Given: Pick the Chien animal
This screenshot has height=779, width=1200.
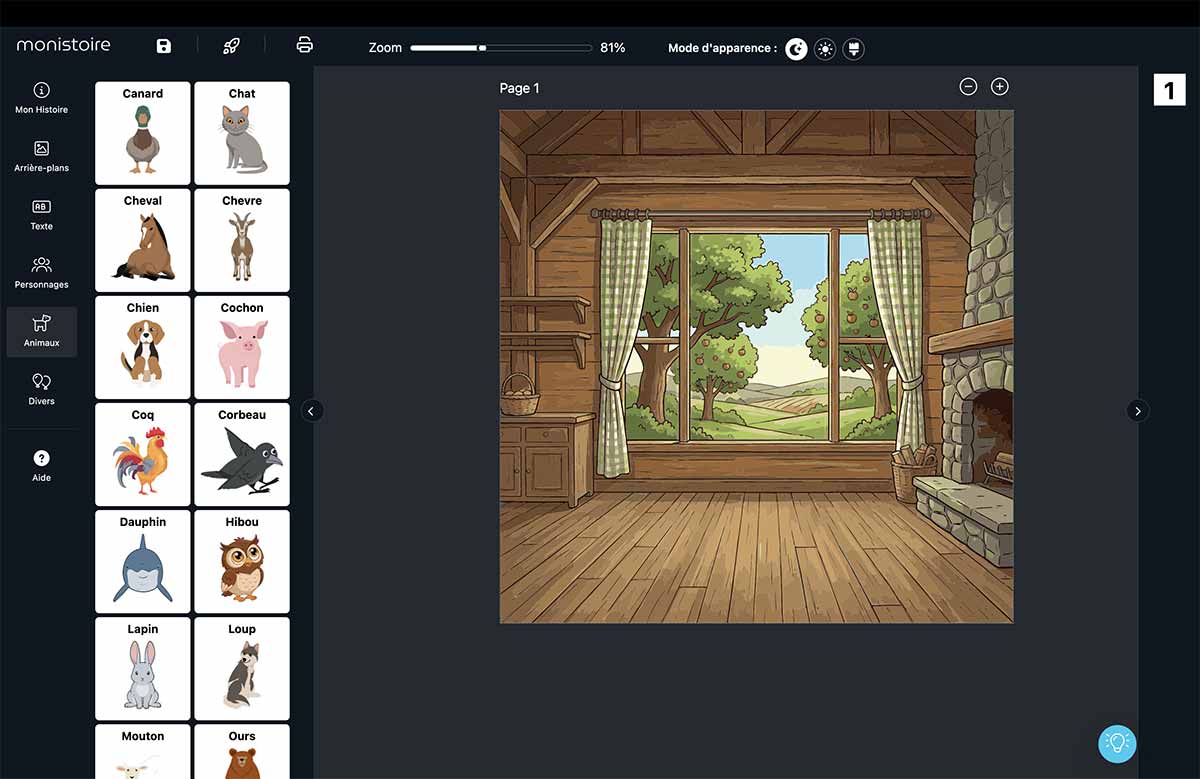Looking at the screenshot, I should (143, 347).
